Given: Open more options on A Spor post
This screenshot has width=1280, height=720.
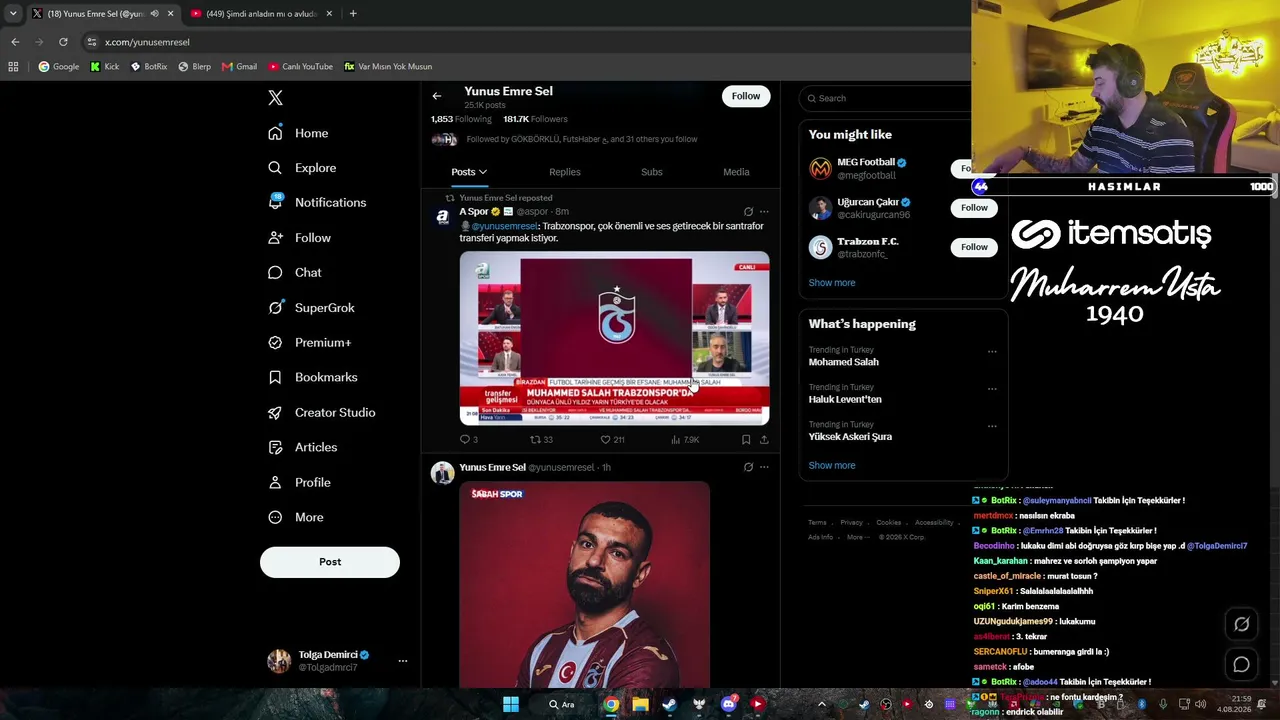Looking at the screenshot, I should coord(764,212).
